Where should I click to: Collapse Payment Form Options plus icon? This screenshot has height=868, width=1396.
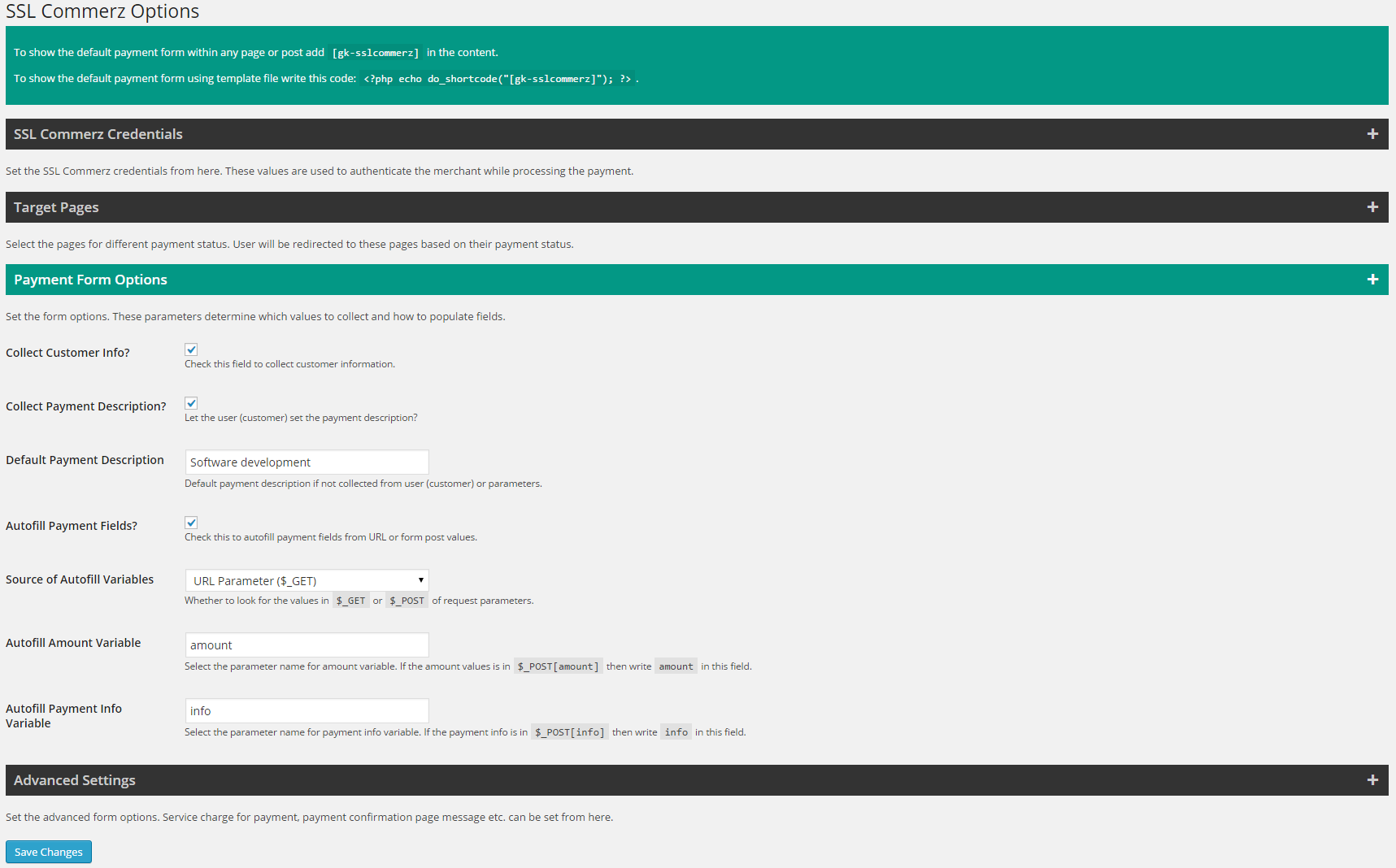point(1372,280)
